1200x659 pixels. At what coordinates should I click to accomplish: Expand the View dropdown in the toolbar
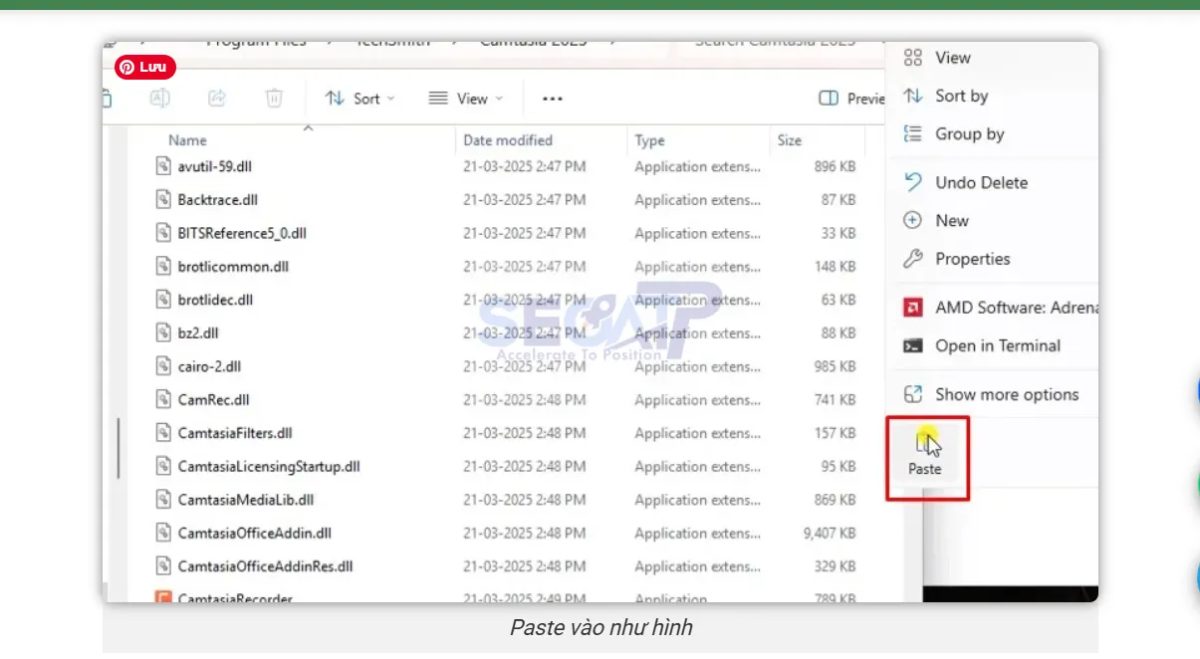[465, 97]
